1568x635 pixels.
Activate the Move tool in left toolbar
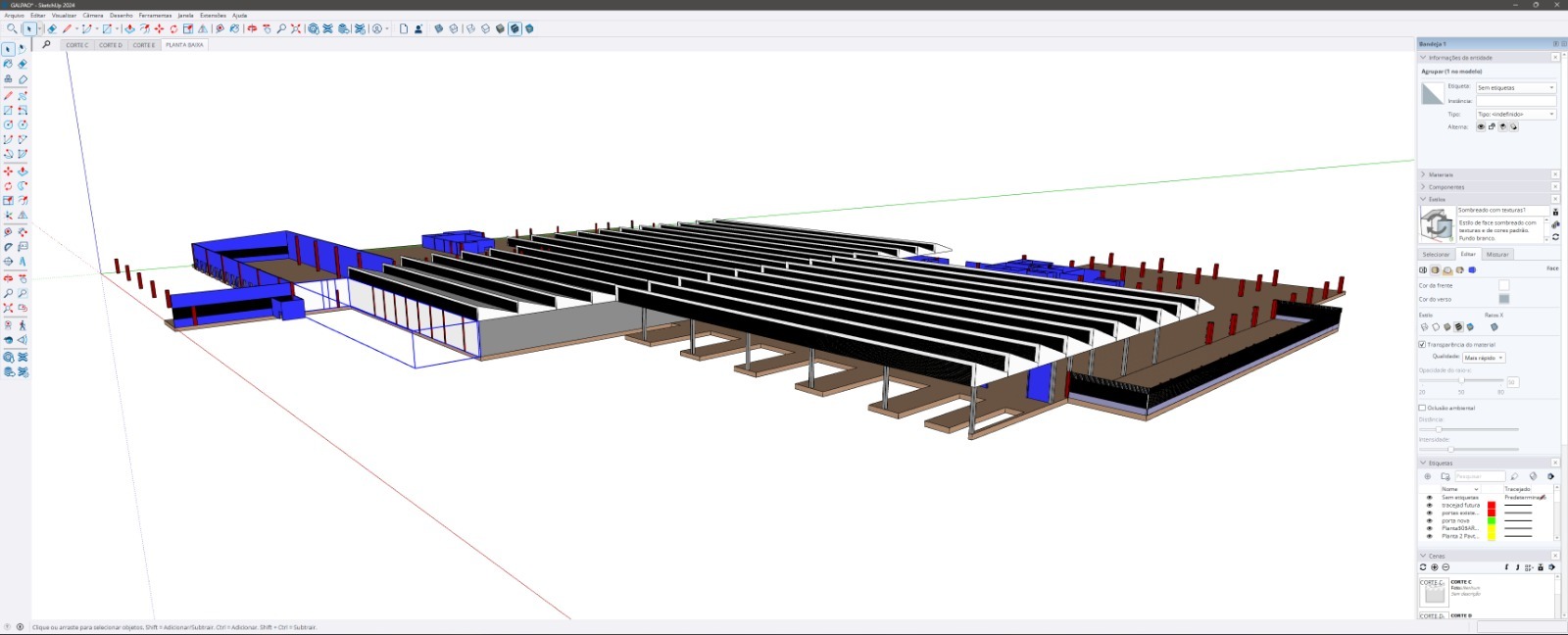[x=8, y=171]
